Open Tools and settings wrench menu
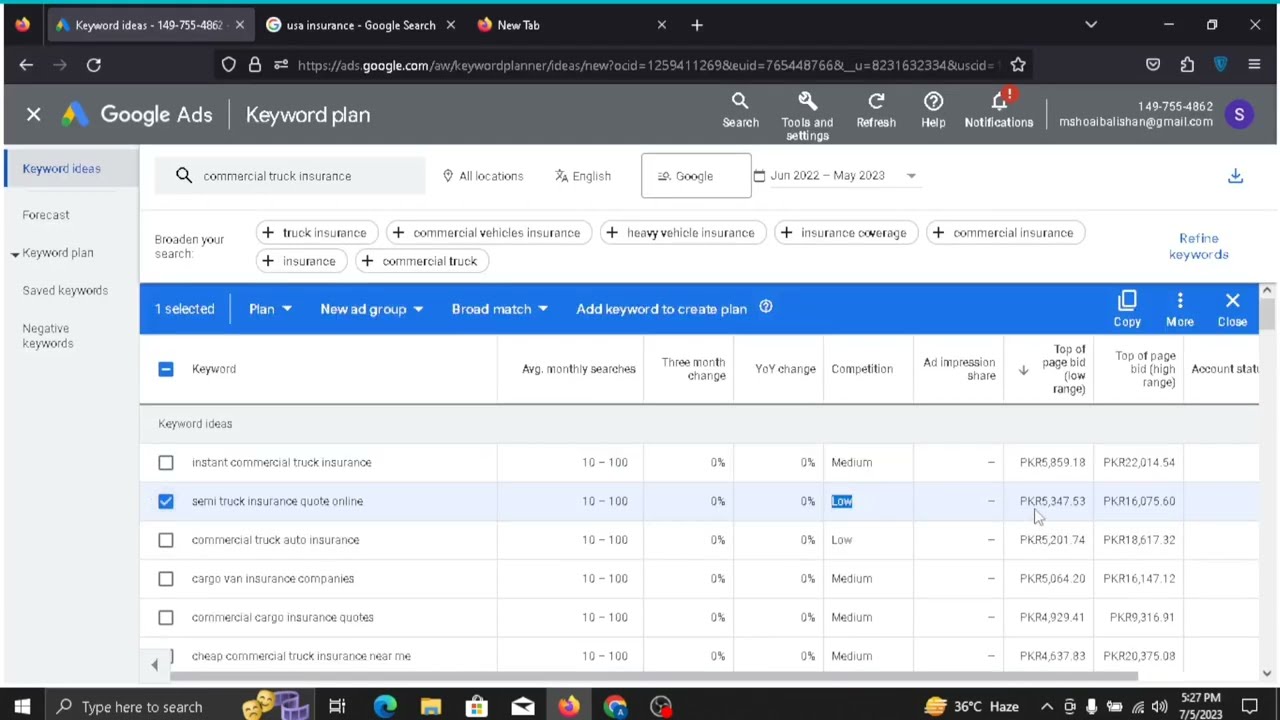Screen dimensions: 1280x720 tap(807, 115)
